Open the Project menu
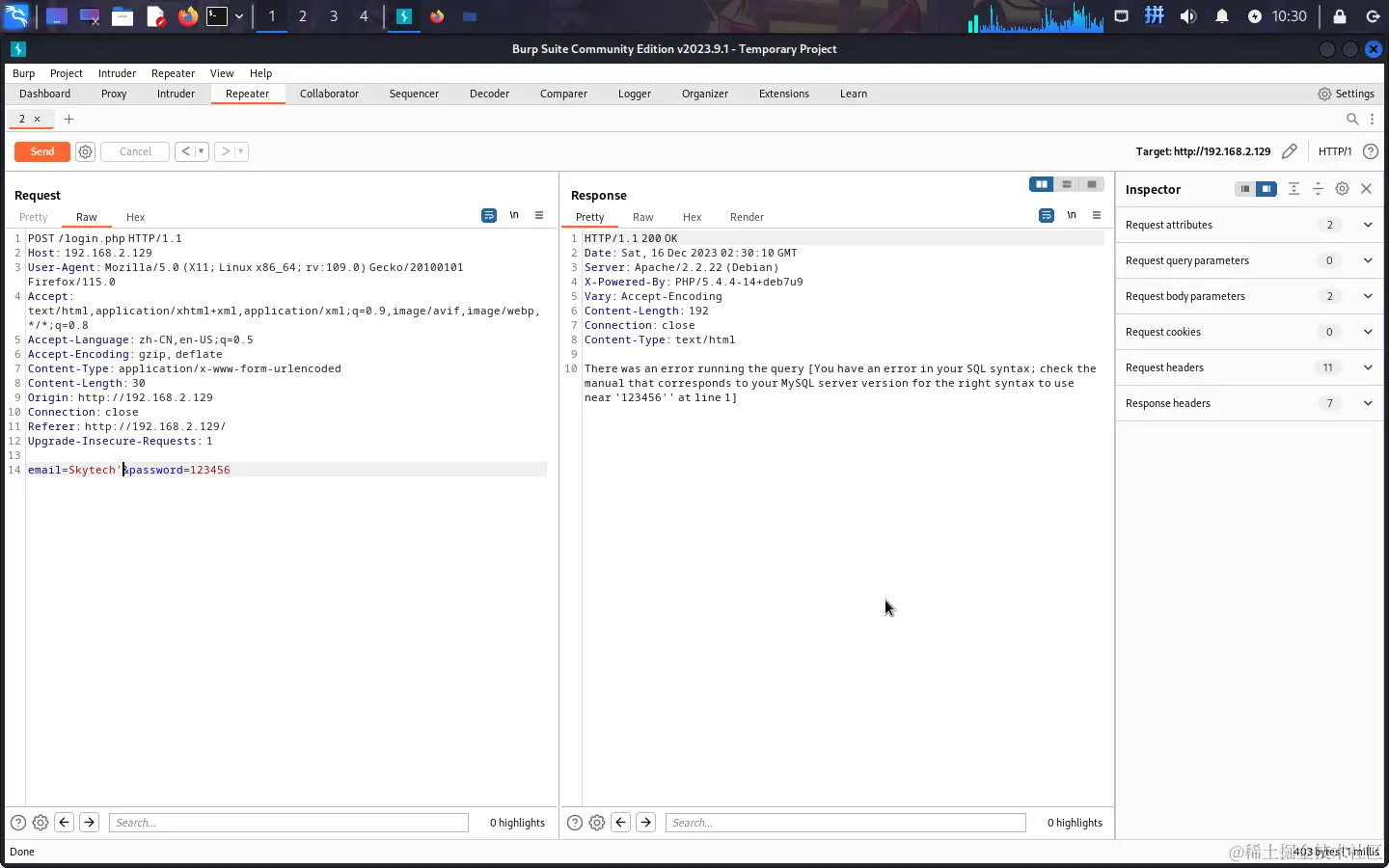Screen dimensions: 1389x868 (x=67, y=73)
